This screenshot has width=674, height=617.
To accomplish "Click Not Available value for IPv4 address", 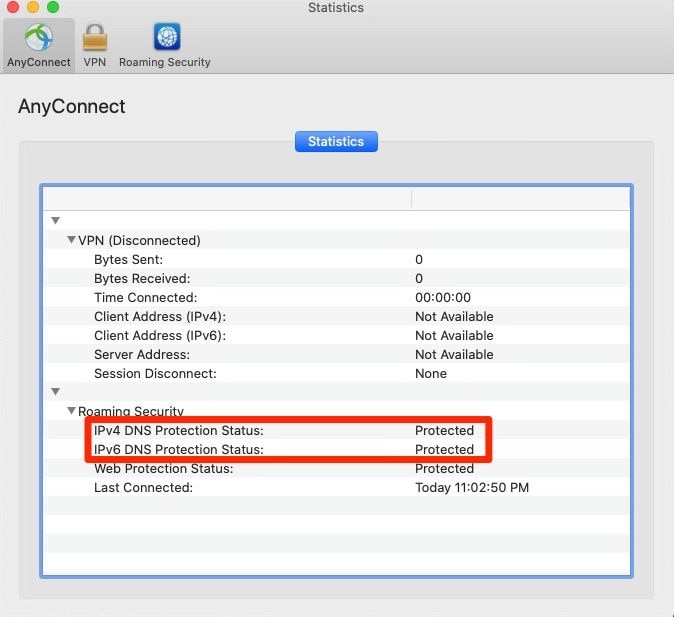I will (x=454, y=317).
